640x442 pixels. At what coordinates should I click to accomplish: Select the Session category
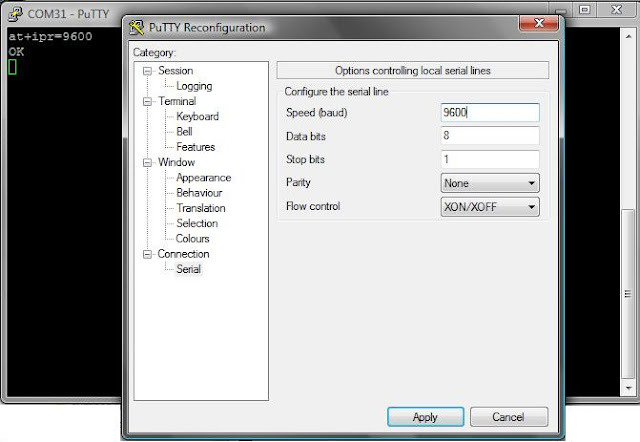click(176, 71)
